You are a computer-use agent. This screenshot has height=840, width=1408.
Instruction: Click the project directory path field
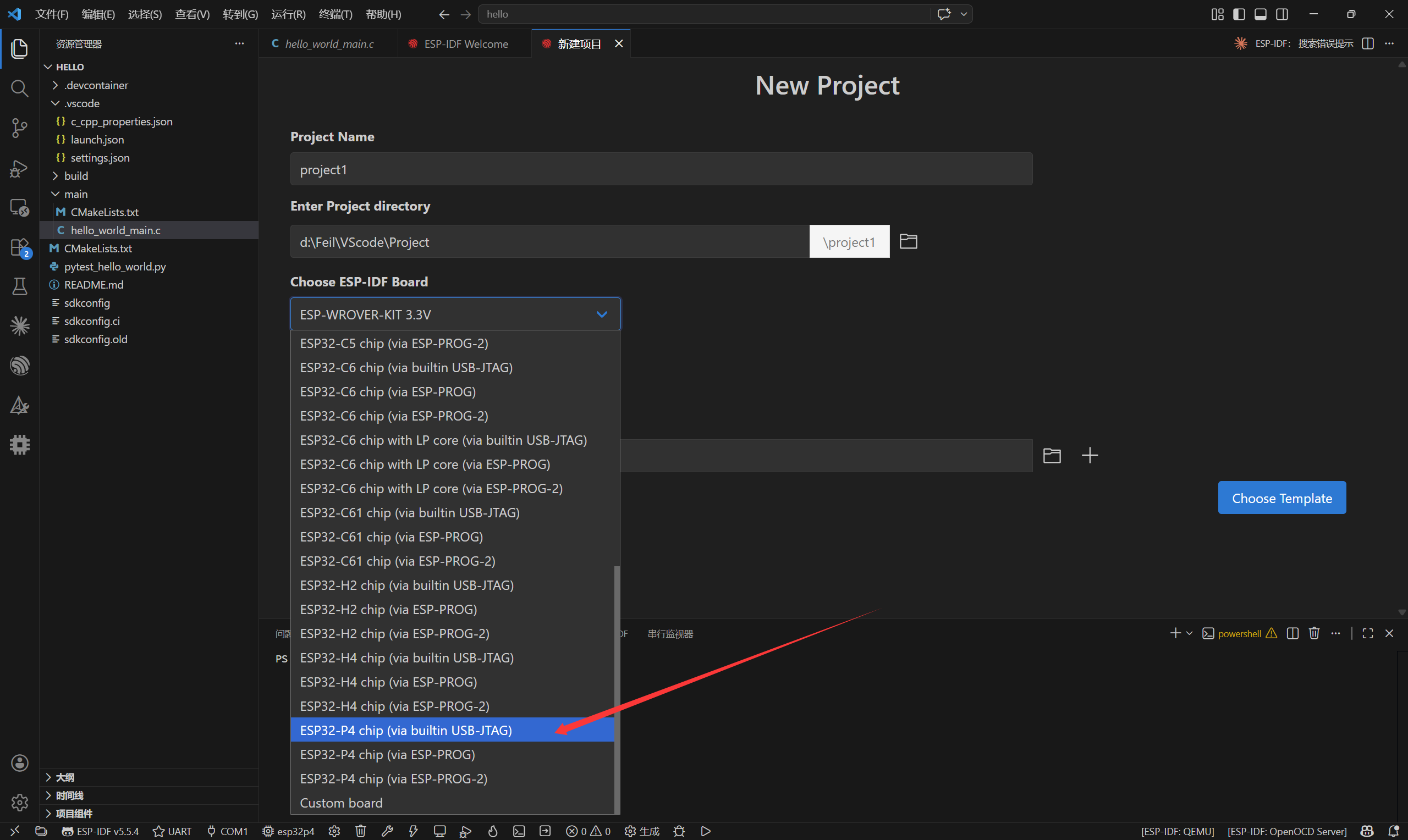point(550,241)
